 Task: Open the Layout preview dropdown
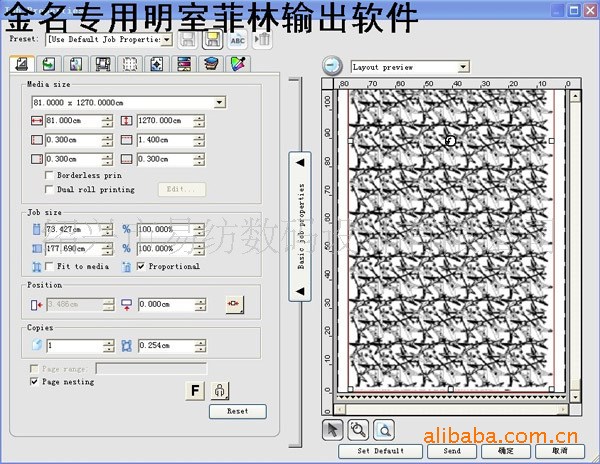pyautogui.click(x=462, y=67)
